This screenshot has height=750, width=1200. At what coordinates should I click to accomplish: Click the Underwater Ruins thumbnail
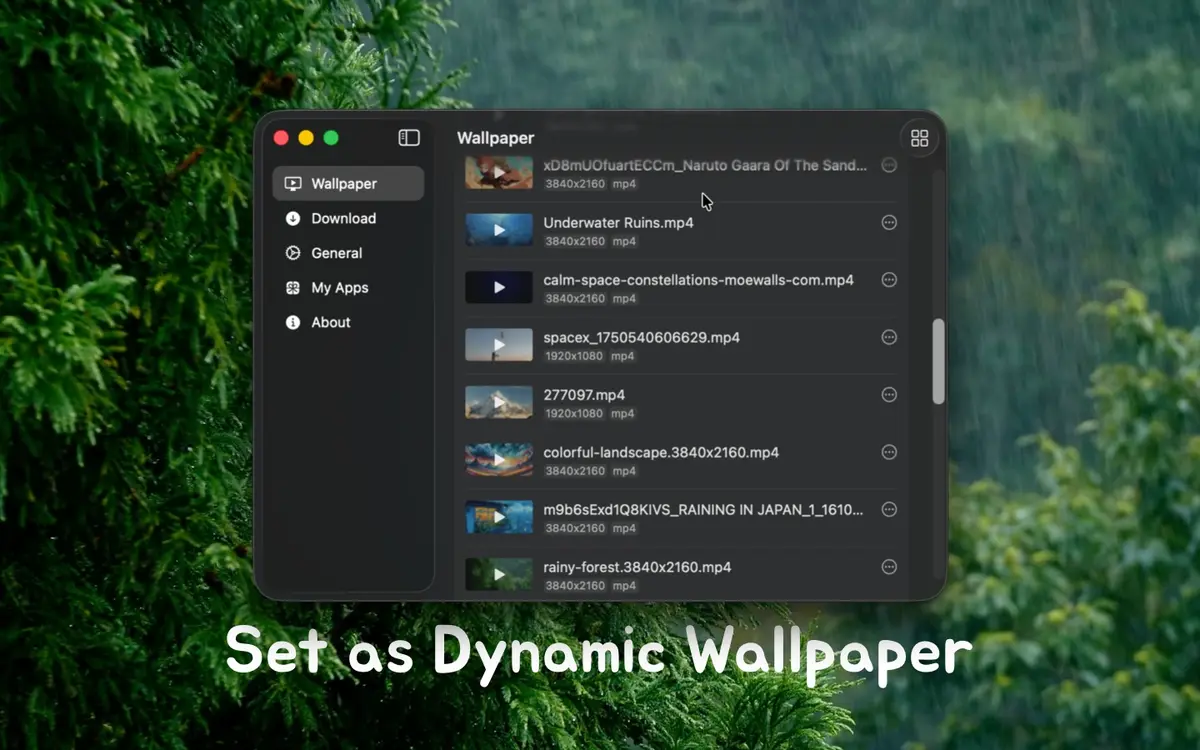[x=498, y=230]
